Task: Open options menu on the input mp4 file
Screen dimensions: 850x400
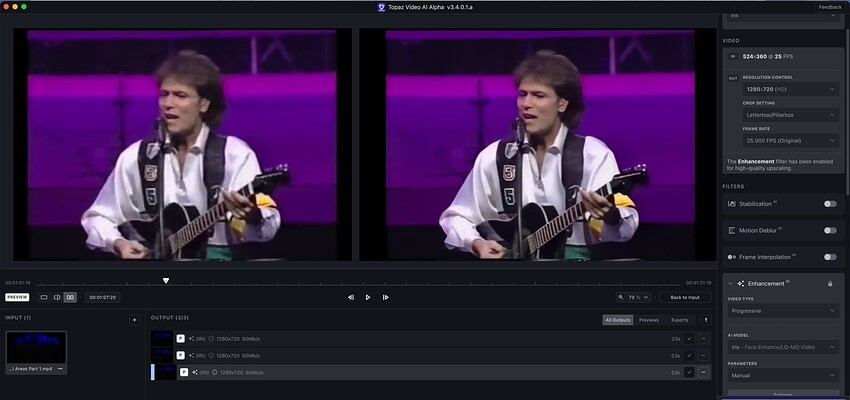Action: click(60, 369)
